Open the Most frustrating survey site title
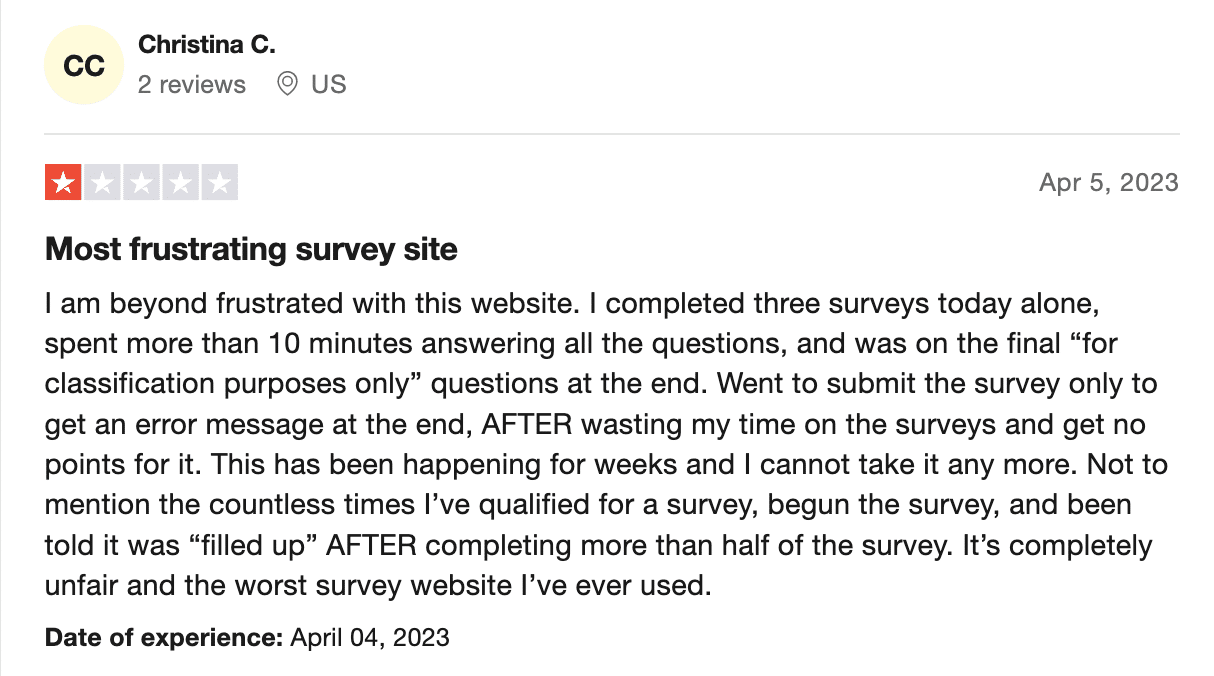This screenshot has height=676, width=1214. 251,249
